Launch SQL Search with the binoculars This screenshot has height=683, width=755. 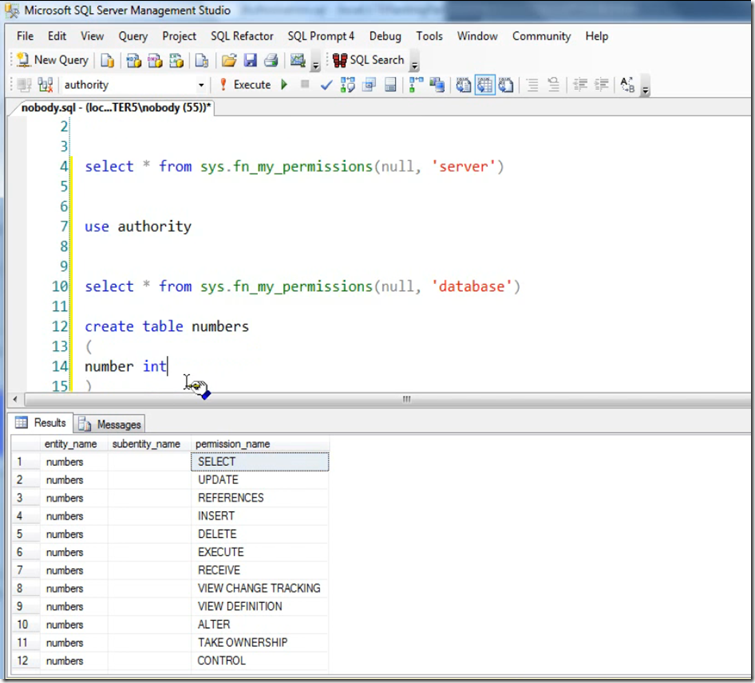click(368, 60)
